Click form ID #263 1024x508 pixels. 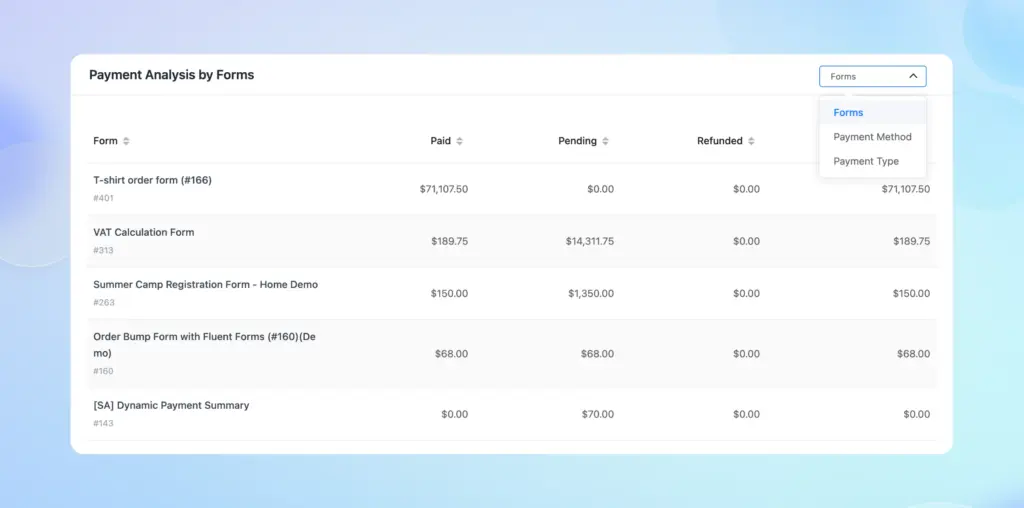pyautogui.click(x=103, y=303)
